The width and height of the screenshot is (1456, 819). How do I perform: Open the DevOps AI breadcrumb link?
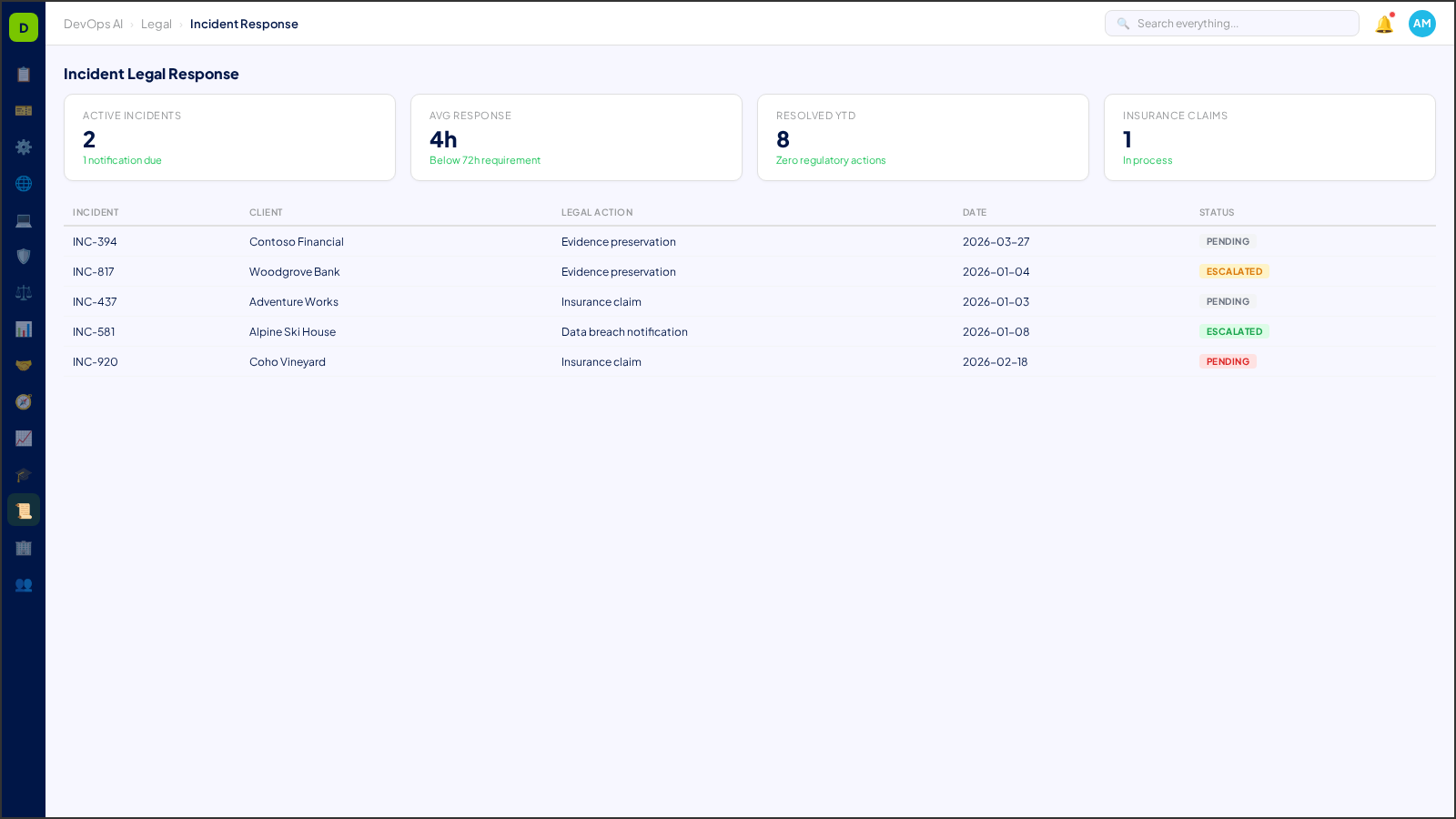(x=93, y=24)
